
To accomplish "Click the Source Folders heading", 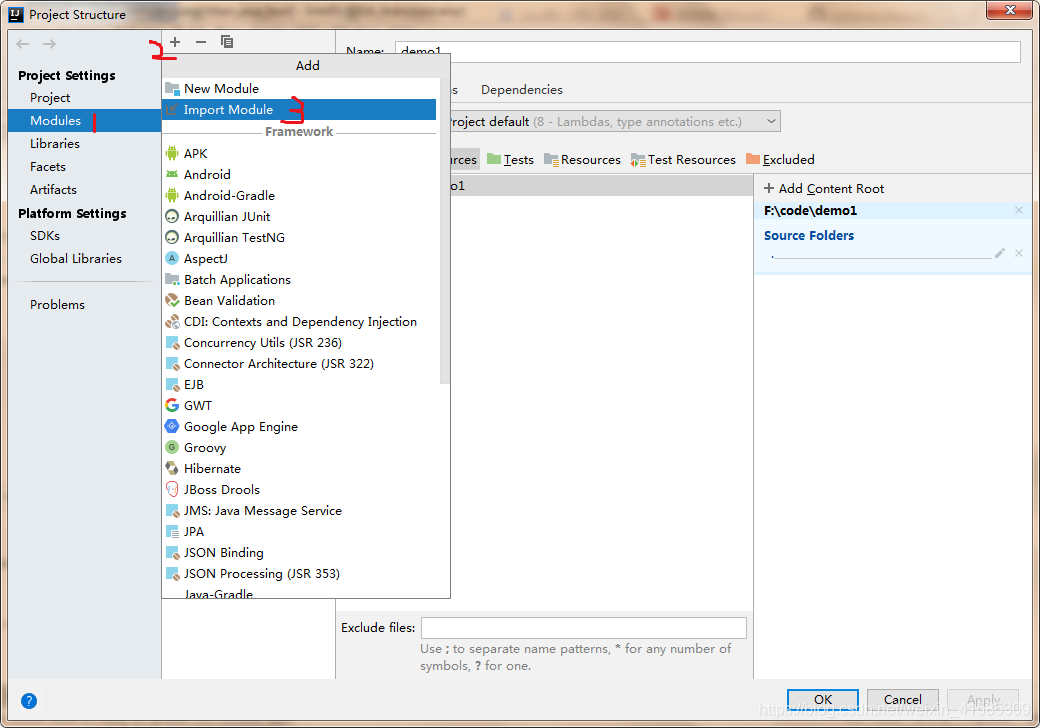I will click(809, 235).
